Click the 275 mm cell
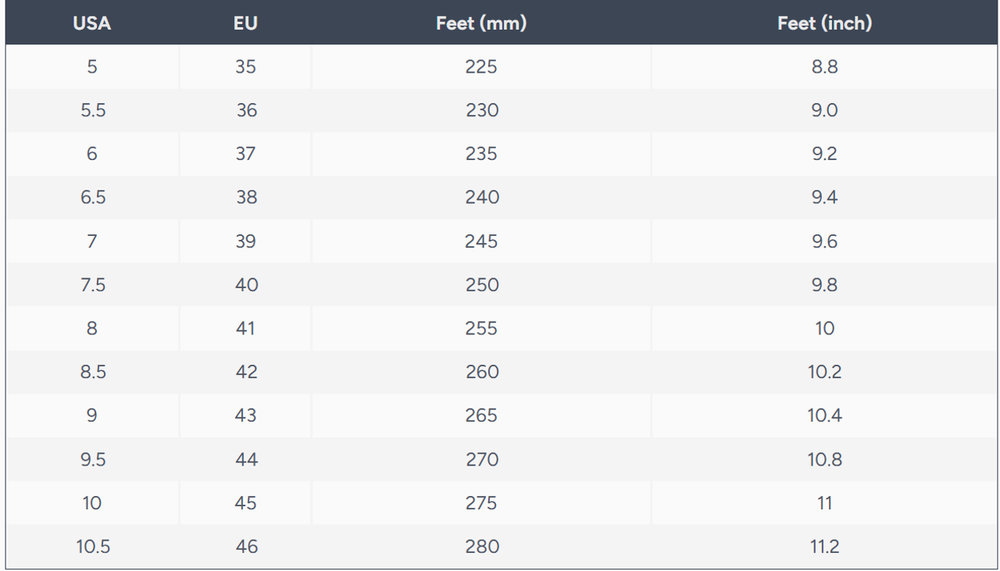This screenshot has height=571, width=1000. pos(481,503)
